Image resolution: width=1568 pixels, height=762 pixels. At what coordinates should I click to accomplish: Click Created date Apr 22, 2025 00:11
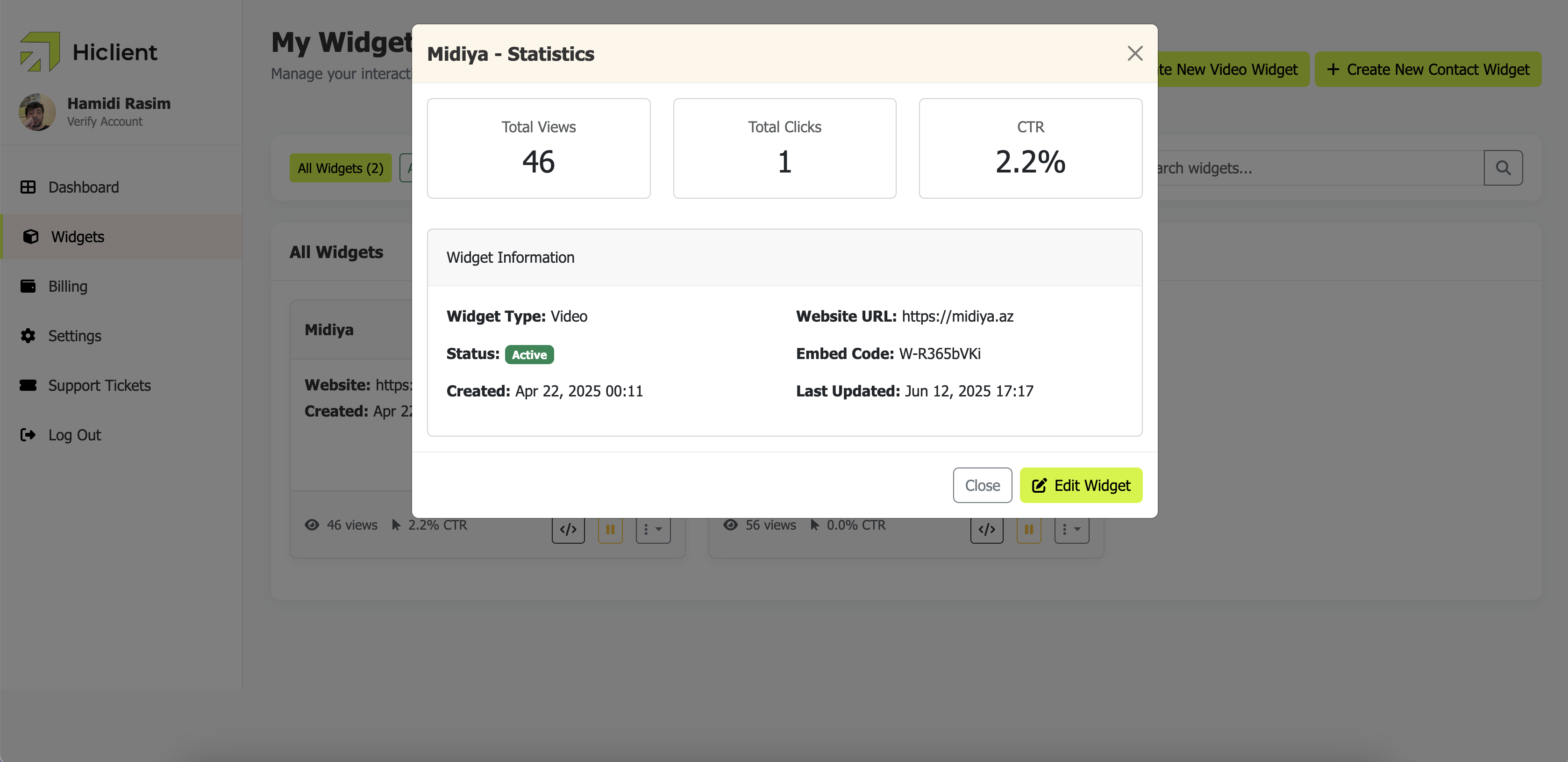tap(579, 391)
